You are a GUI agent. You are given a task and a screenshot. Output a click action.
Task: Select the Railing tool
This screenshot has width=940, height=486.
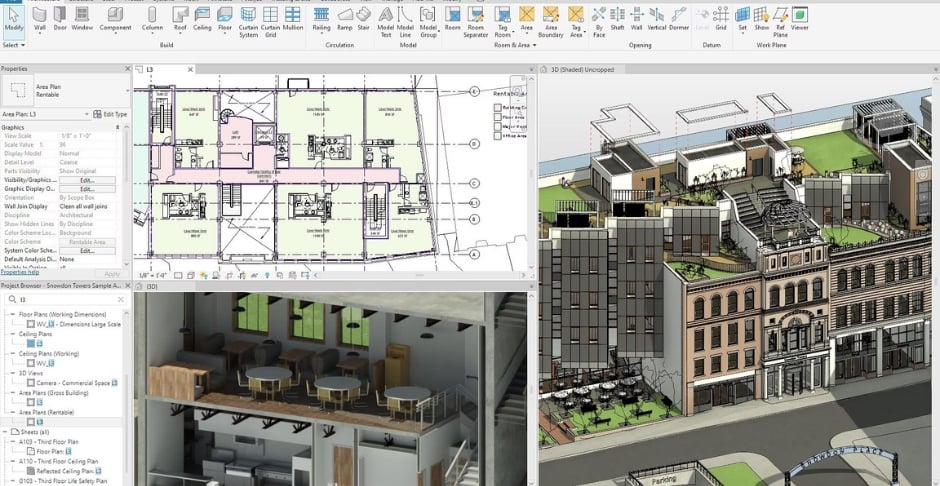(x=321, y=20)
